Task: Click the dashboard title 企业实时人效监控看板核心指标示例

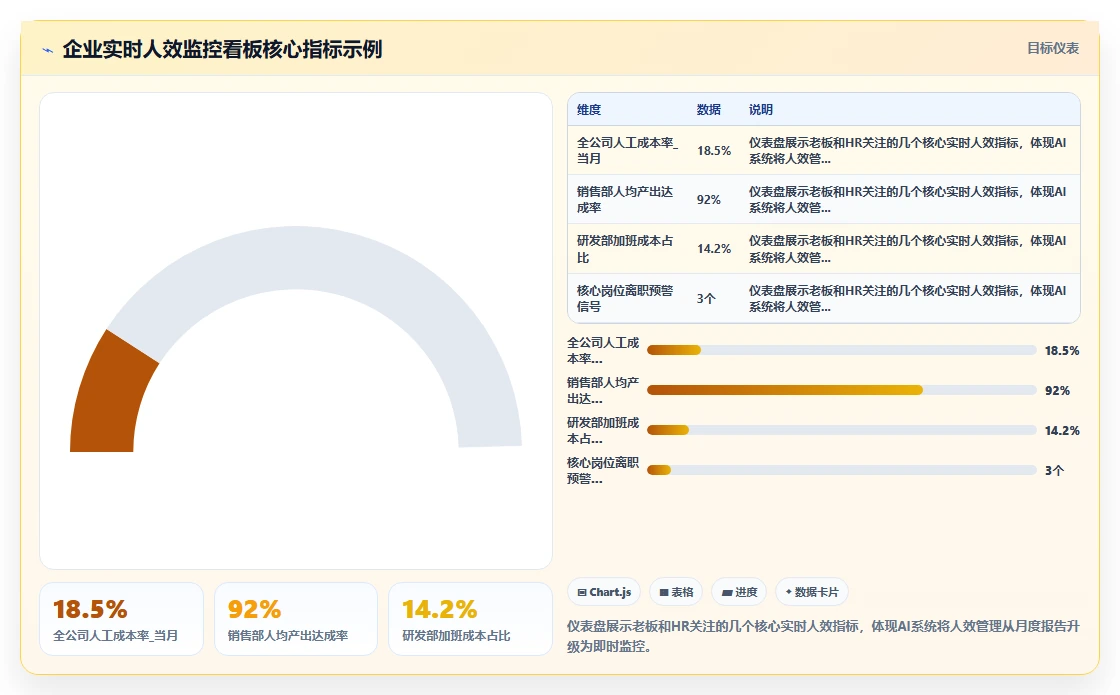Action: [222, 49]
